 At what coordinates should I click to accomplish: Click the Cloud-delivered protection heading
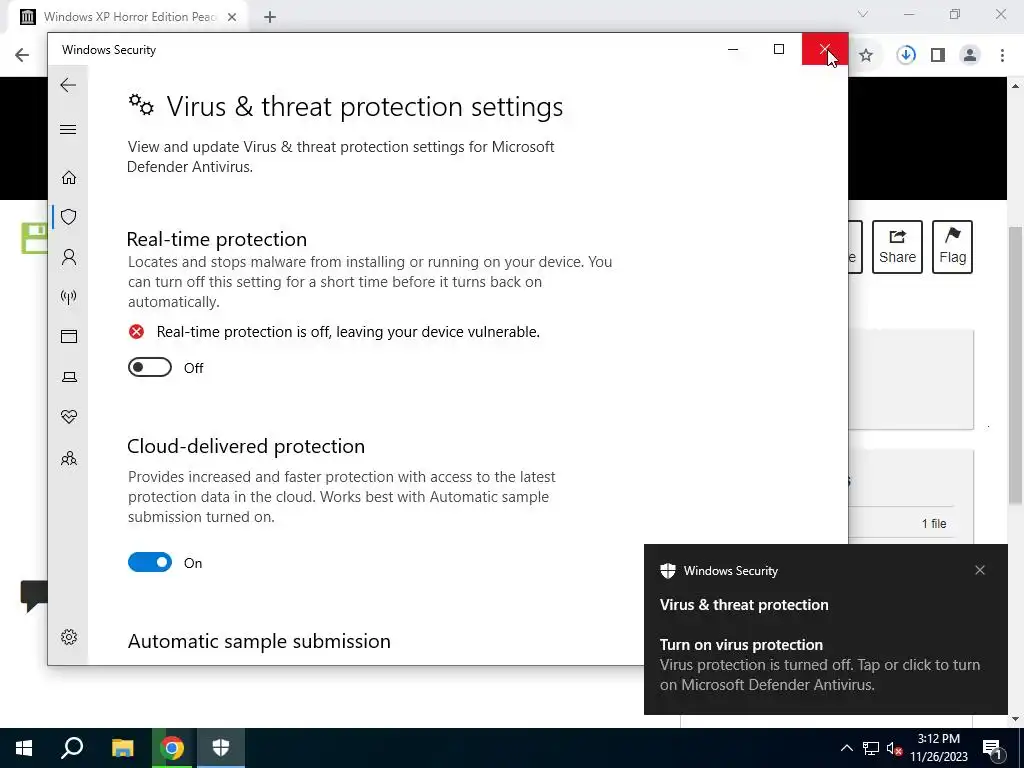pos(246,446)
